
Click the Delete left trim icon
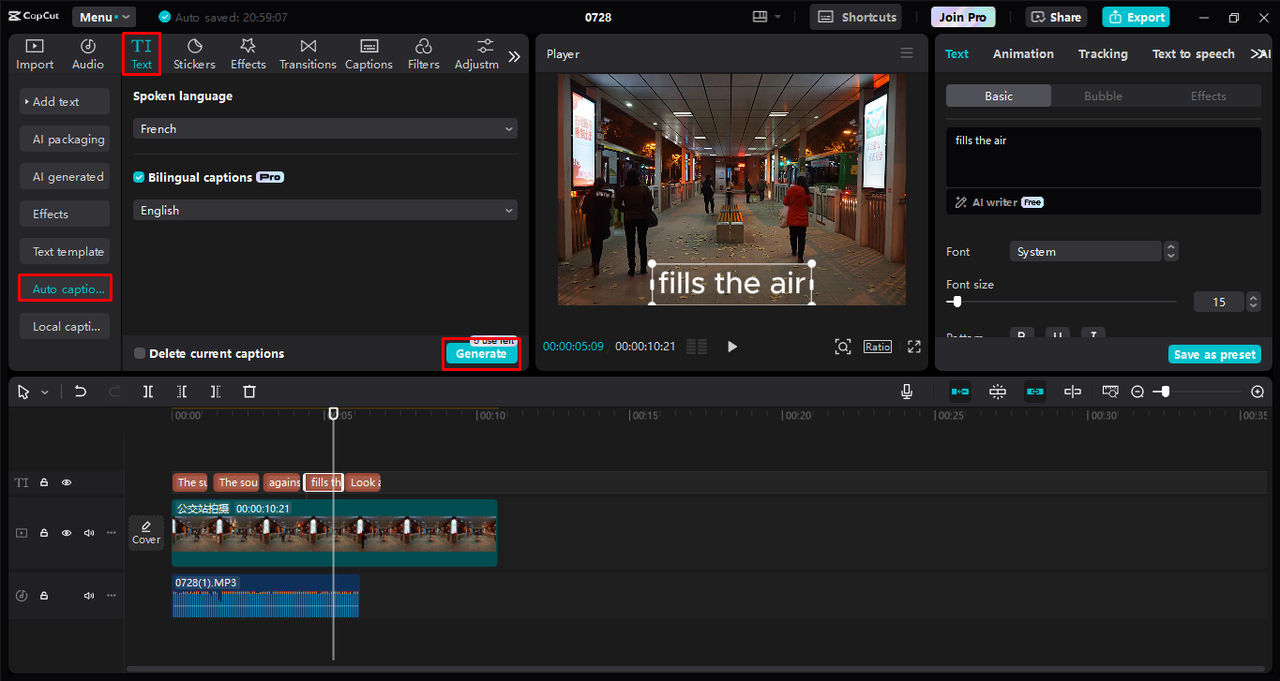[182, 392]
